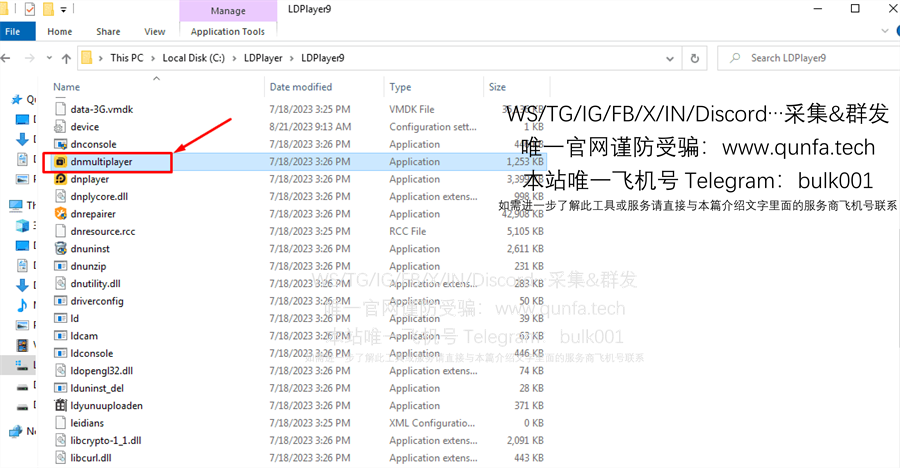This screenshot has width=900, height=468.
Task: Click the 5,105 KB size value
Action: (525, 231)
